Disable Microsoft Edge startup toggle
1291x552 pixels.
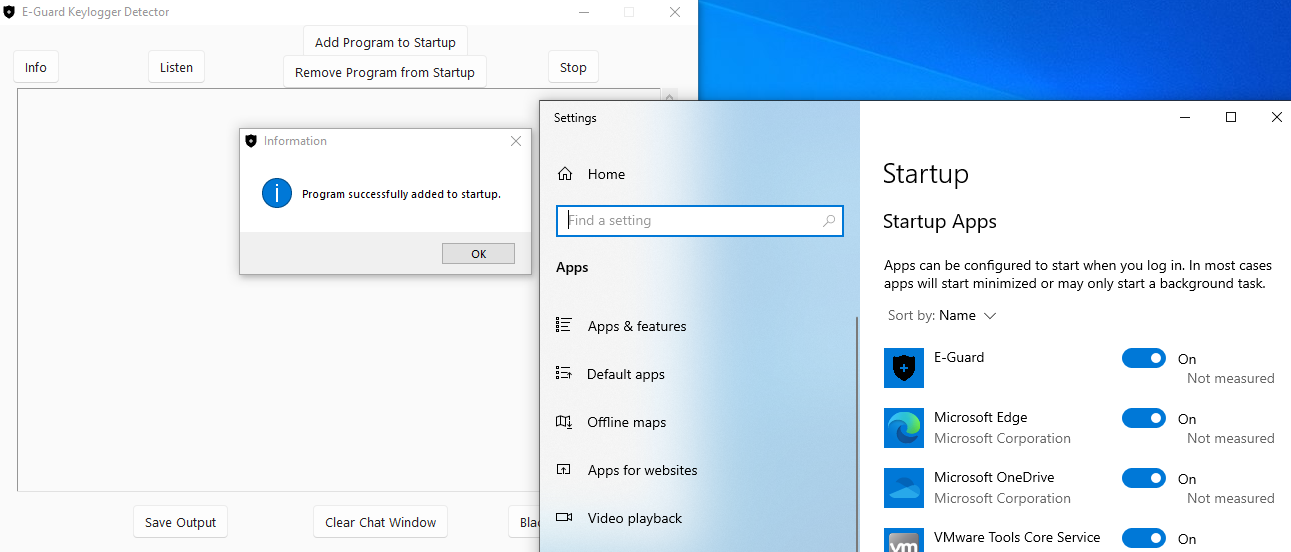point(1144,418)
